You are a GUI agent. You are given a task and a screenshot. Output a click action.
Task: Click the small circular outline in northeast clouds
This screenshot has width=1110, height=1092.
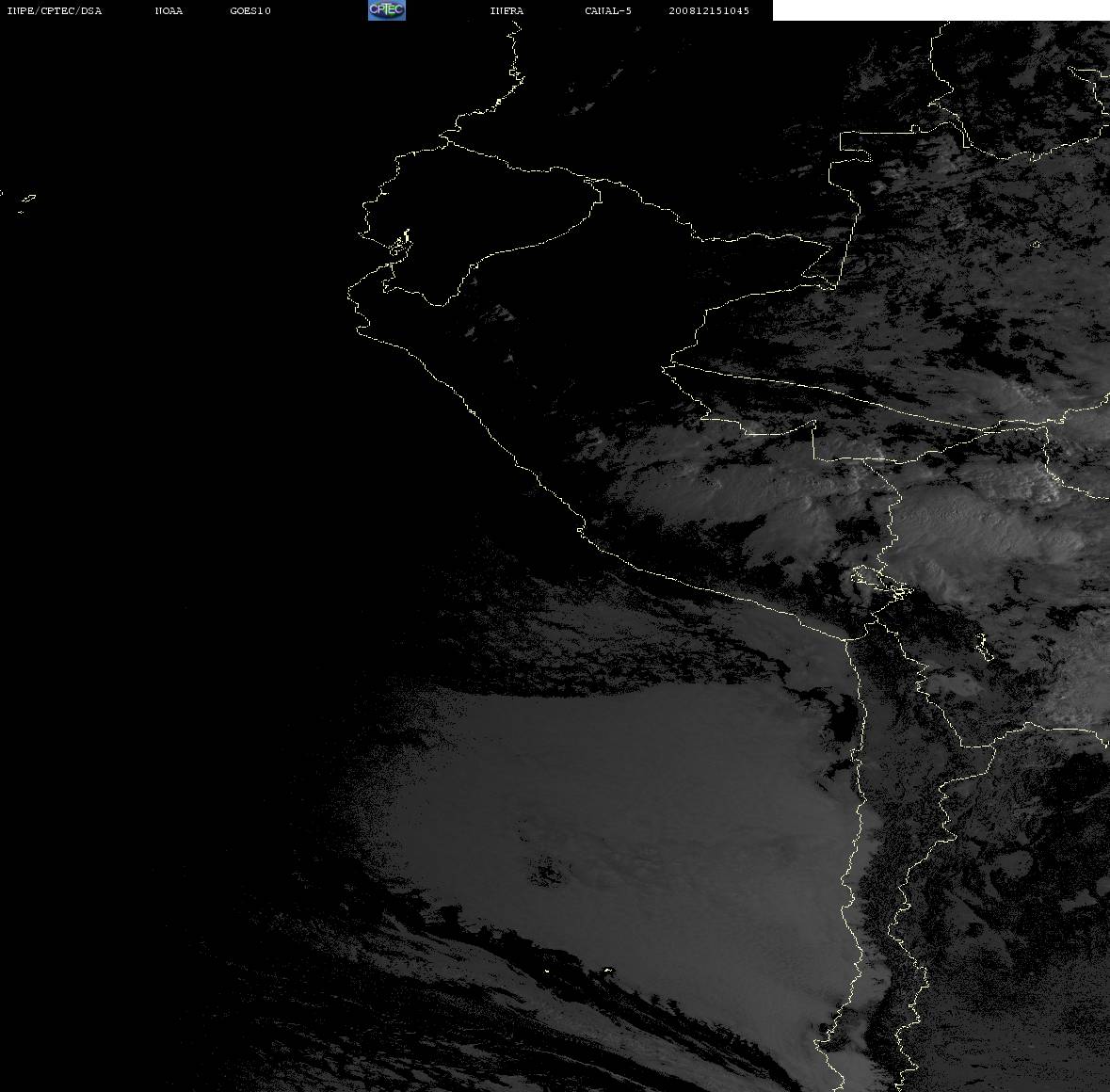[1035, 244]
